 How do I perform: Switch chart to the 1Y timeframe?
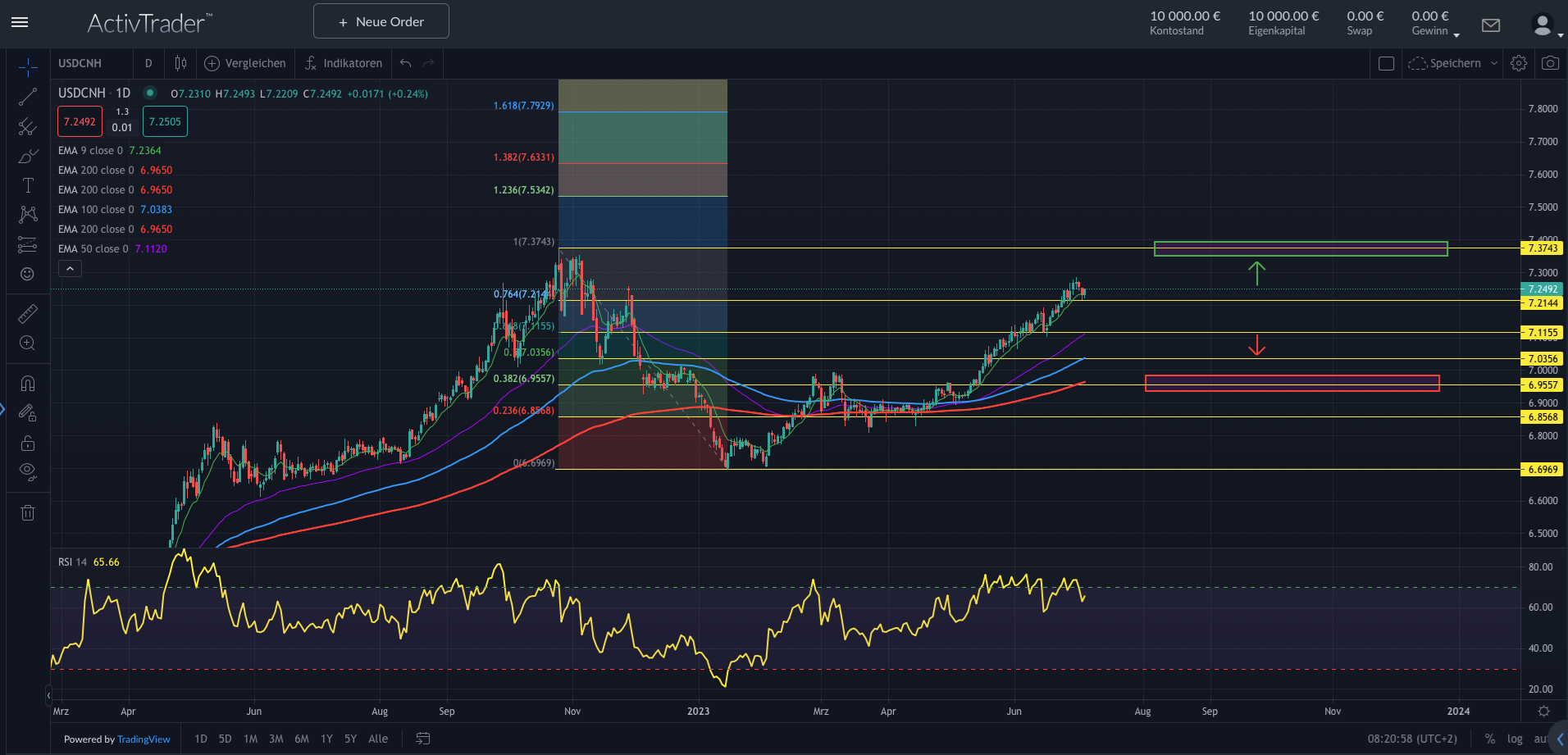point(326,739)
